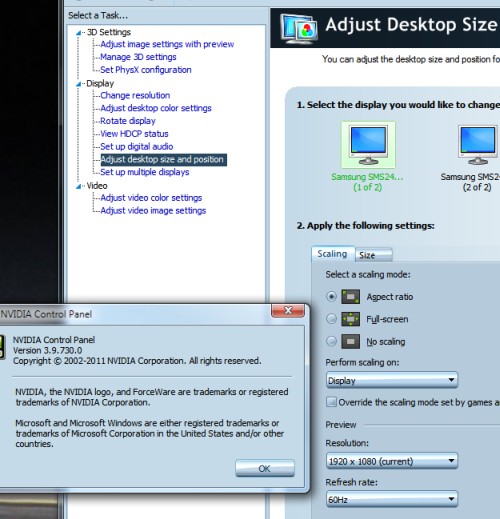The height and width of the screenshot is (519, 500).
Task: Select the second Samsung monitor icon (2 of 2)
Action: 478,145
